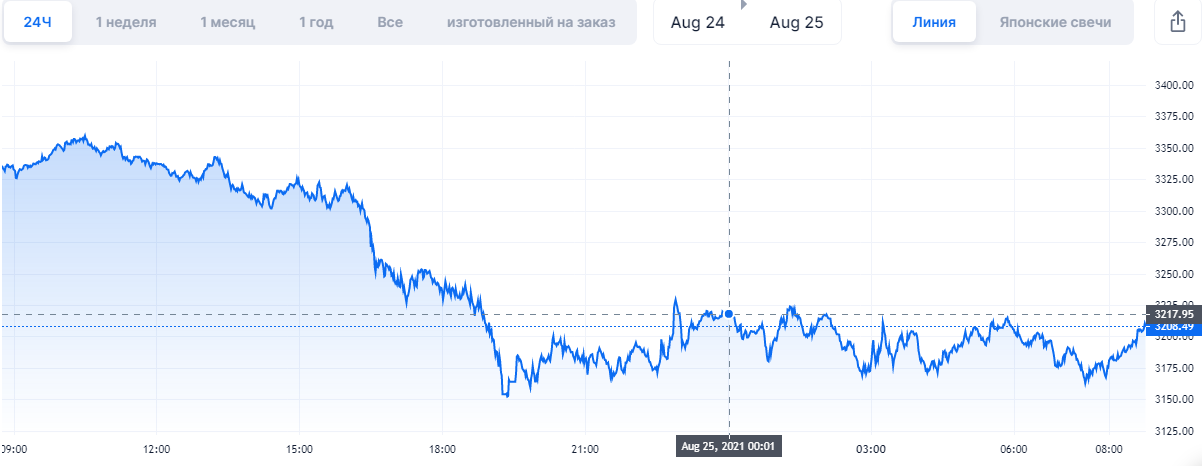
Task: Open the Aug 24 start date picker
Action: click(x=698, y=23)
